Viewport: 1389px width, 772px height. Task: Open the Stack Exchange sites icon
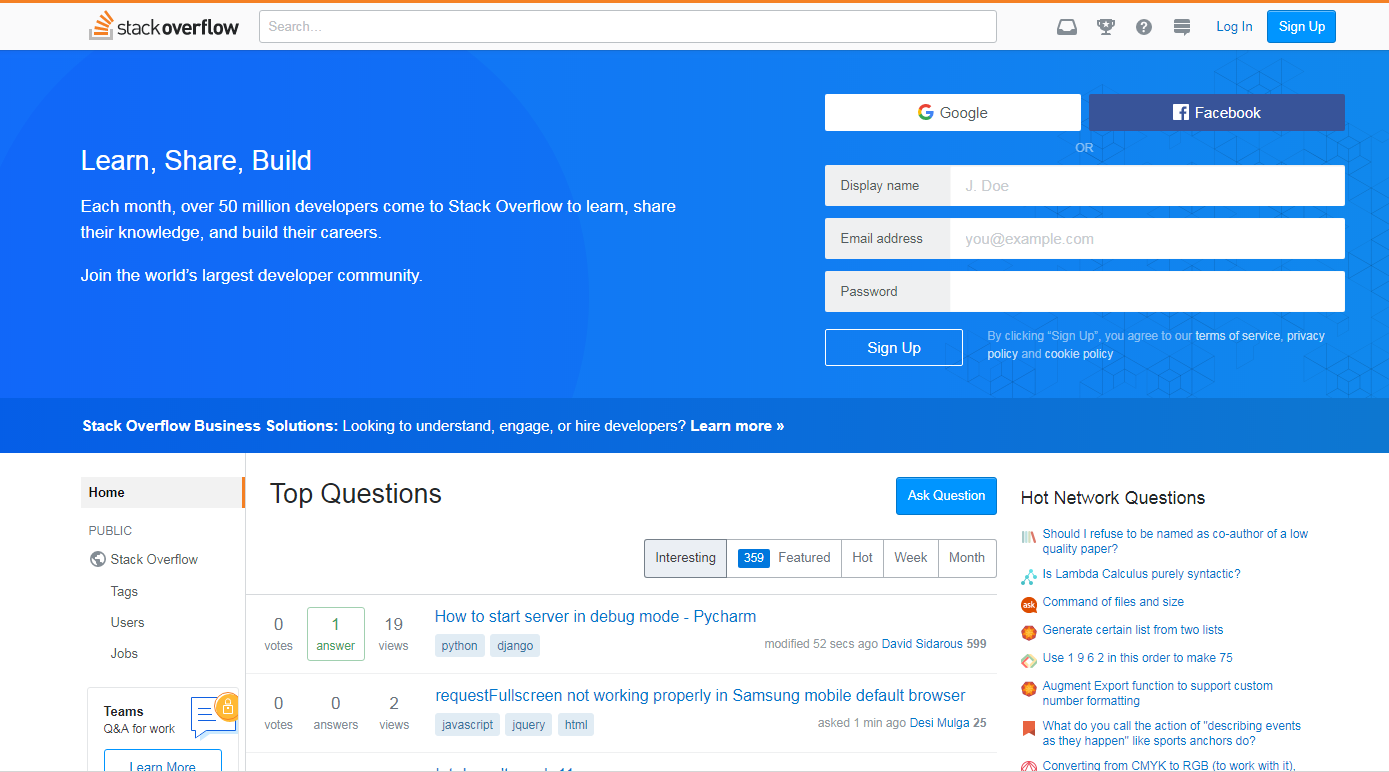(x=1182, y=27)
